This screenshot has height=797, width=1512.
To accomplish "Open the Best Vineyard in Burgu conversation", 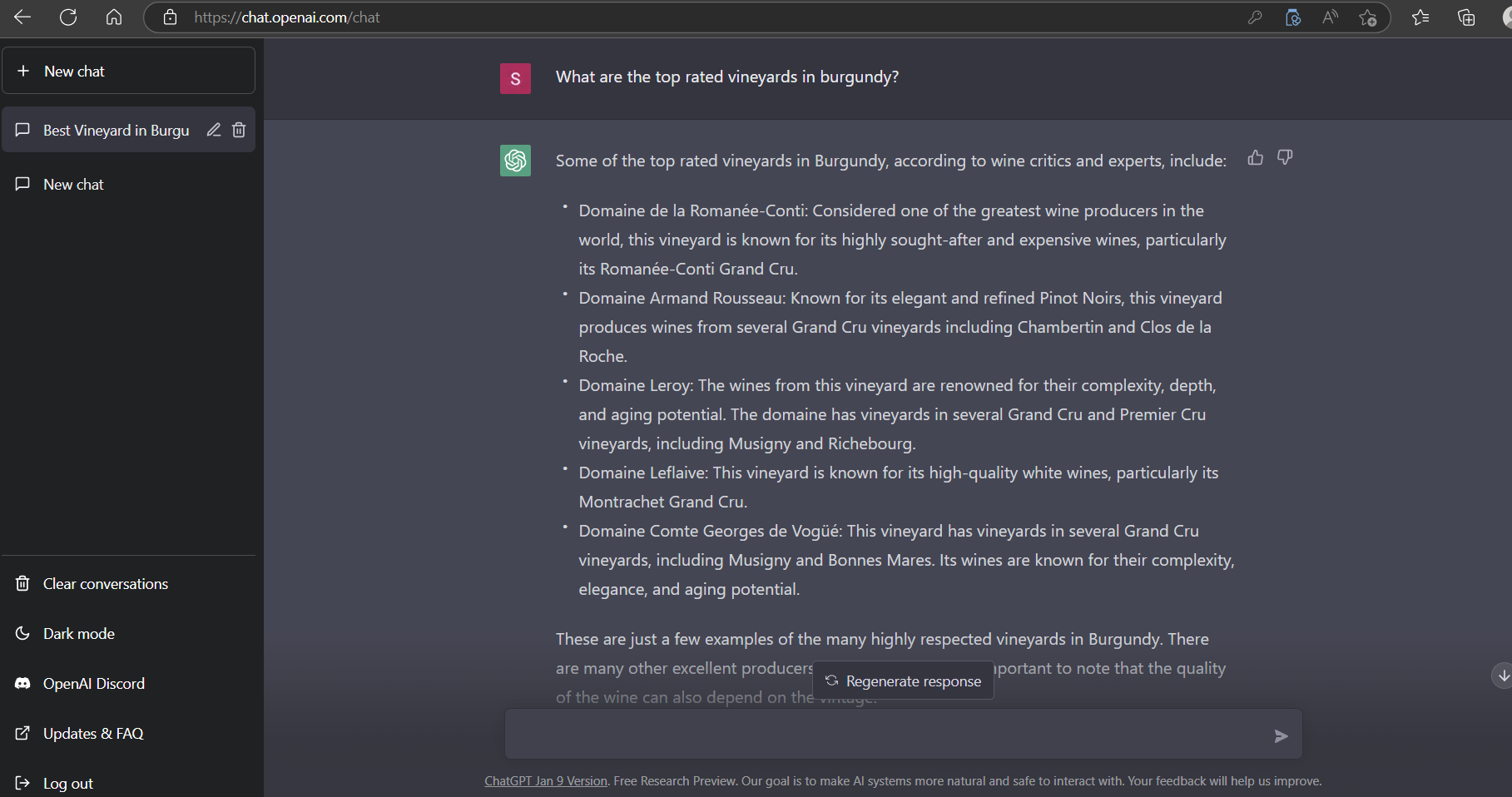I will (116, 131).
